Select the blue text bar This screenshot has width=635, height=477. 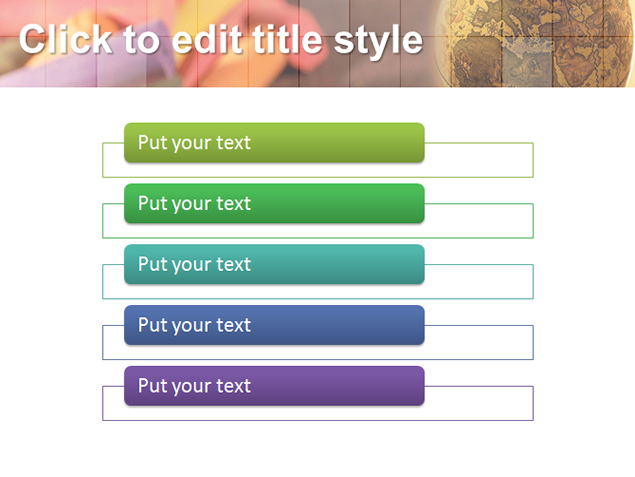[274, 325]
